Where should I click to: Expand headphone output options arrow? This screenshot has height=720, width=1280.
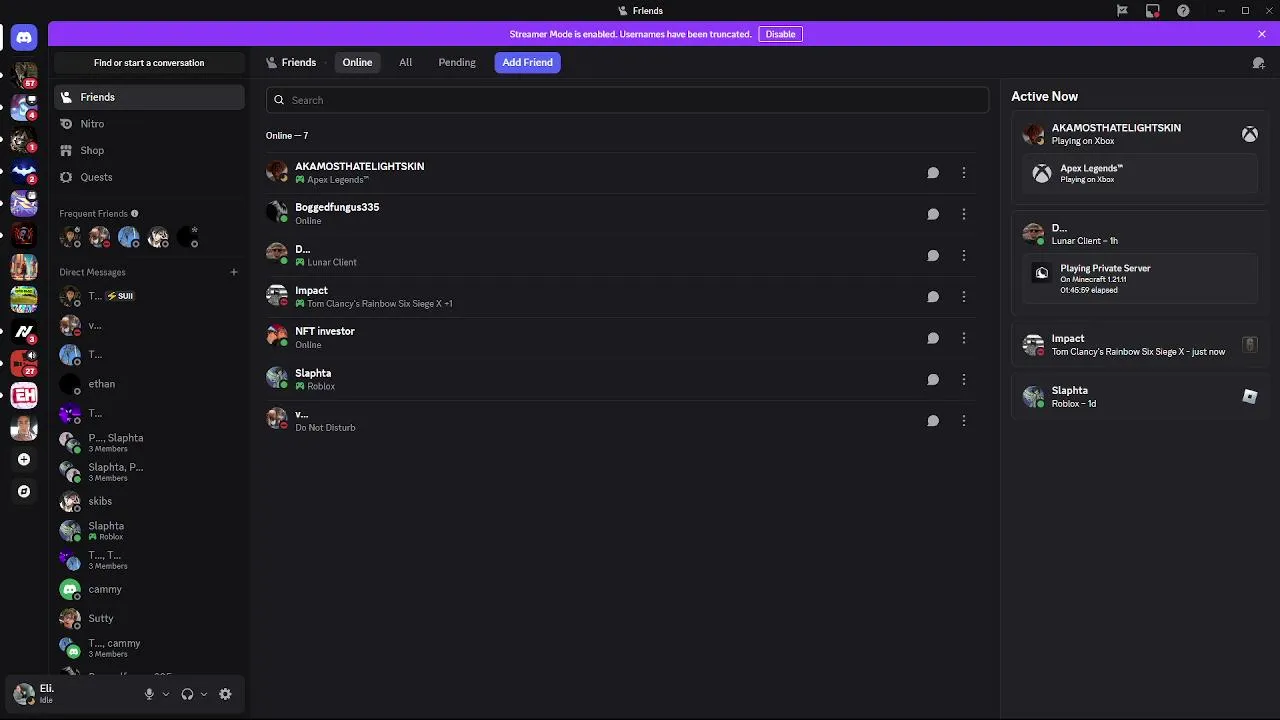pos(204,694)
